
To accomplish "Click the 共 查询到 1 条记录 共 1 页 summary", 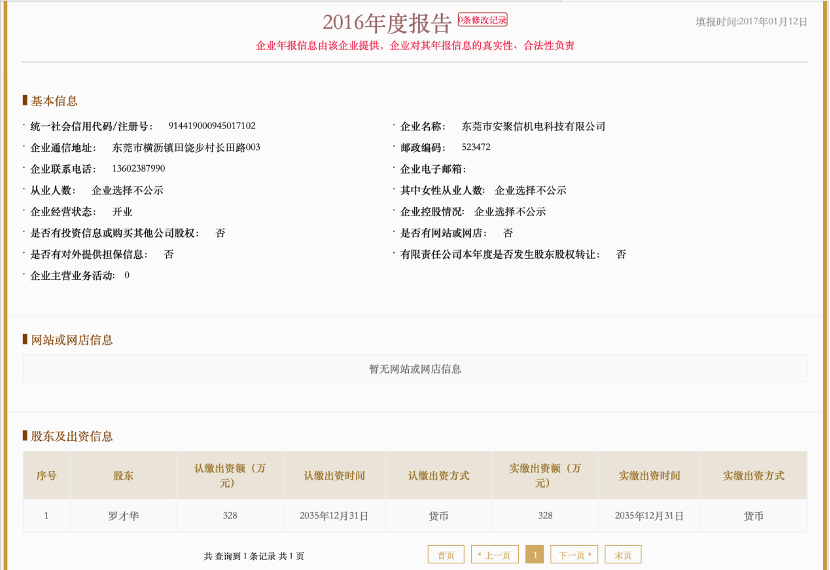I will tap(254, 556).
